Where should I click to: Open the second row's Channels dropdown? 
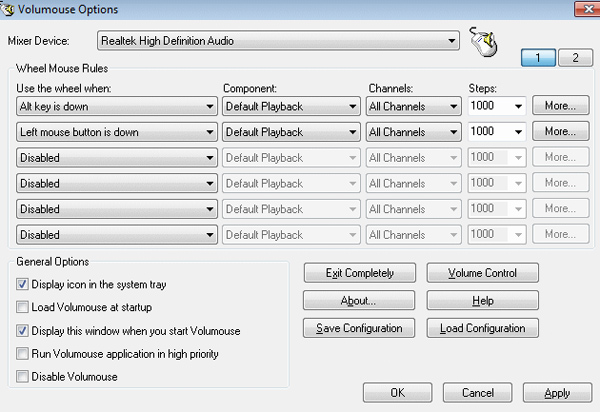(x=413, y=132)
